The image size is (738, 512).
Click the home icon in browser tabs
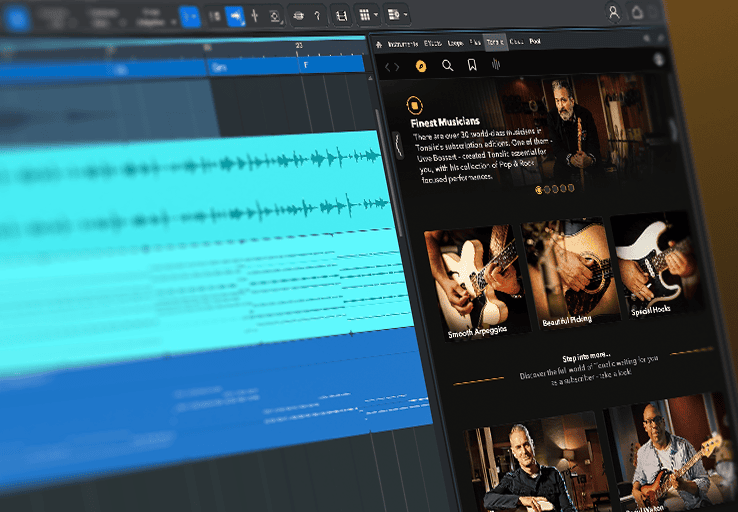[379, 43]
